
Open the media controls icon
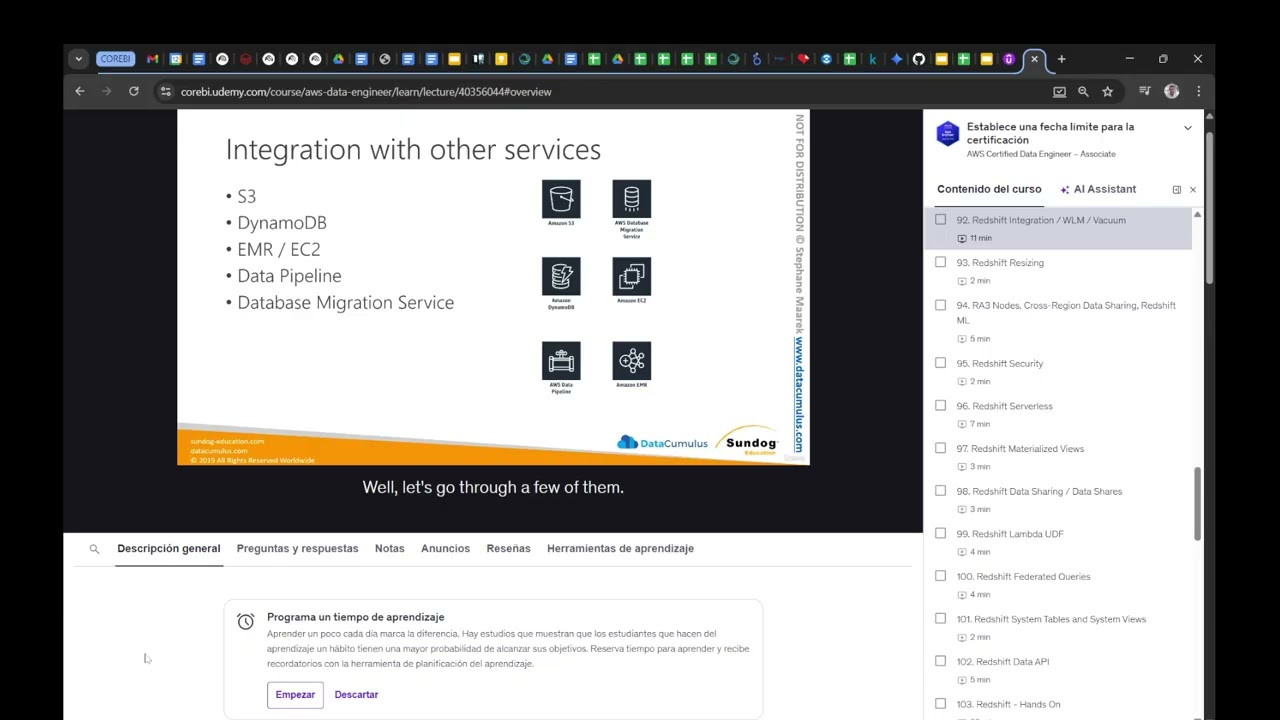coord(1145,91)
